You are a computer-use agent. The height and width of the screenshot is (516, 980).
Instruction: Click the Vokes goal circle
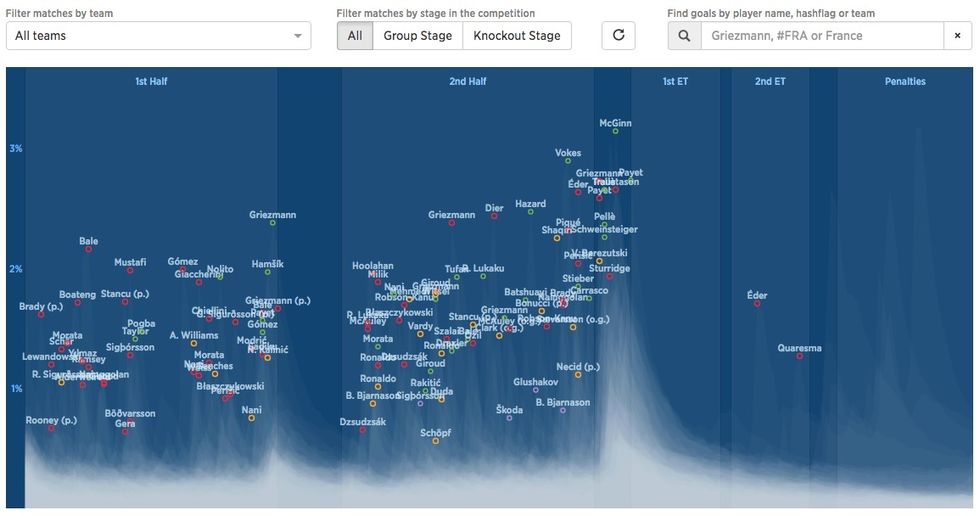click(568, 161)
